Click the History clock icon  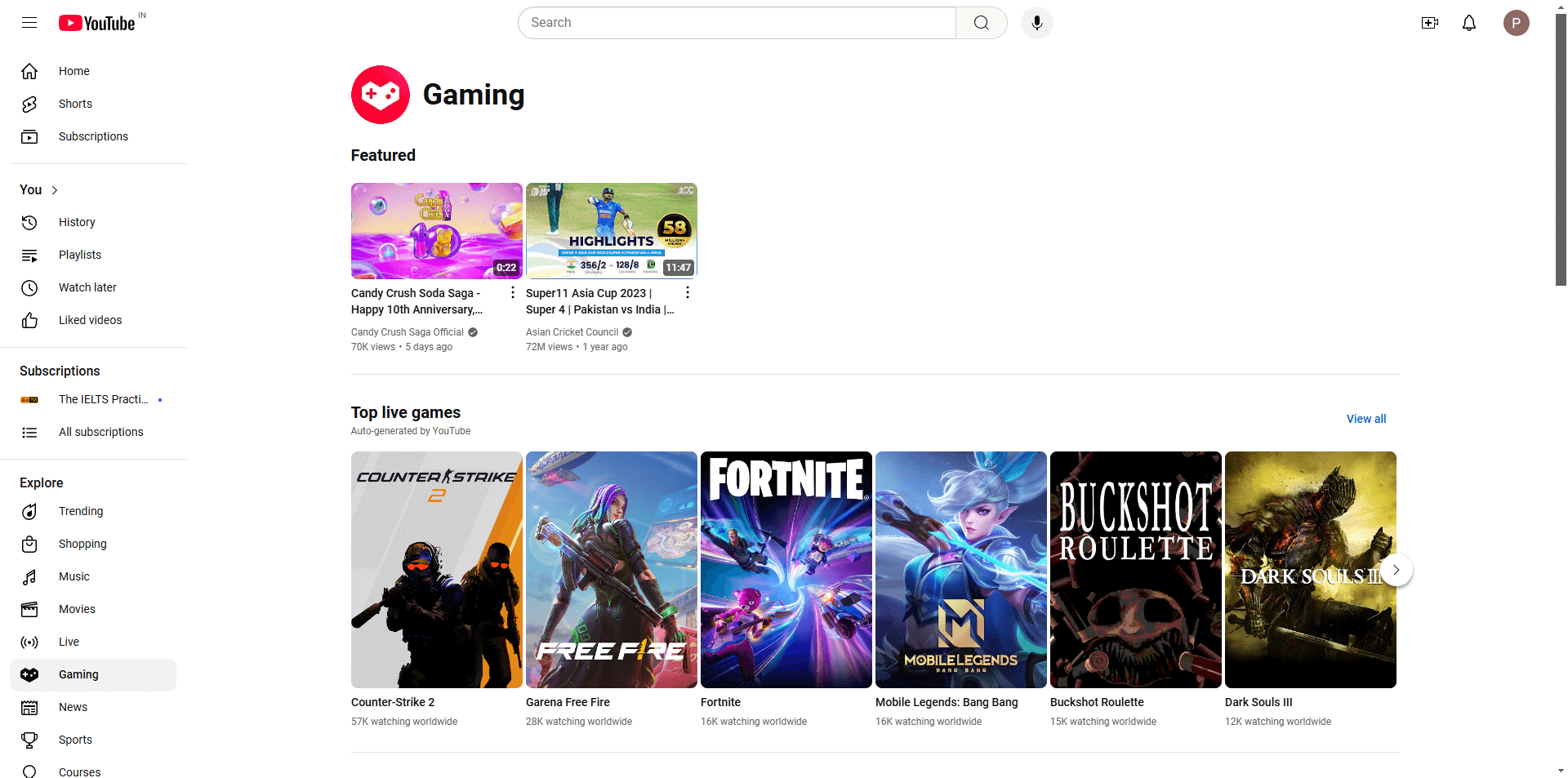pos(29,222)
